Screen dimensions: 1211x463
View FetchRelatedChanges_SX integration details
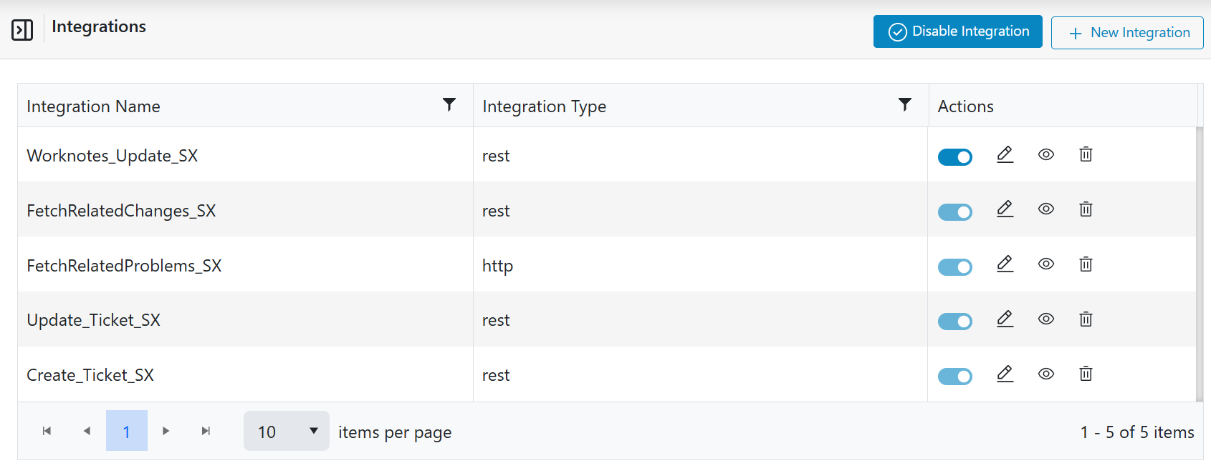(1046, 210)
